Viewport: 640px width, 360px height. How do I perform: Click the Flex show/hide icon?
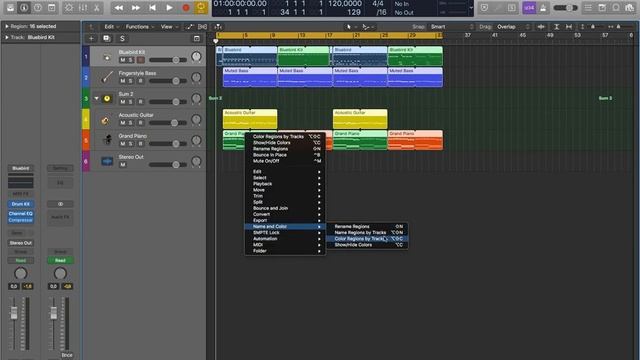click(202, 27)
